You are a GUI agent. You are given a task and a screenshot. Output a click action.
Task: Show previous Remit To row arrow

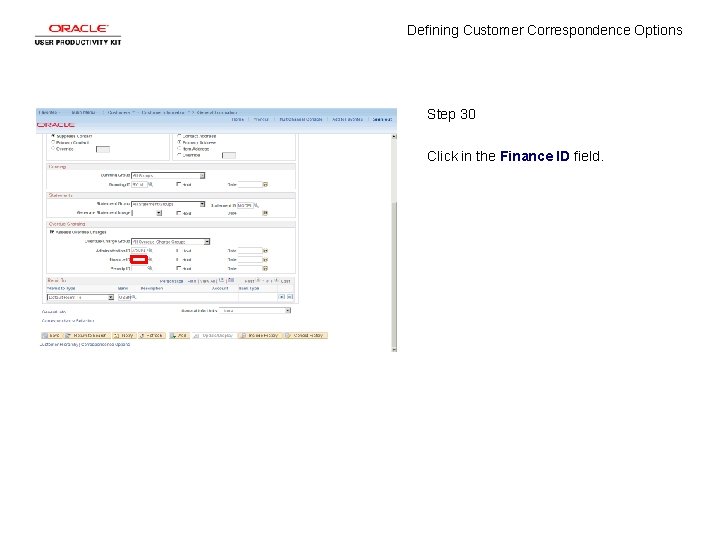click(x=259, y=281)
